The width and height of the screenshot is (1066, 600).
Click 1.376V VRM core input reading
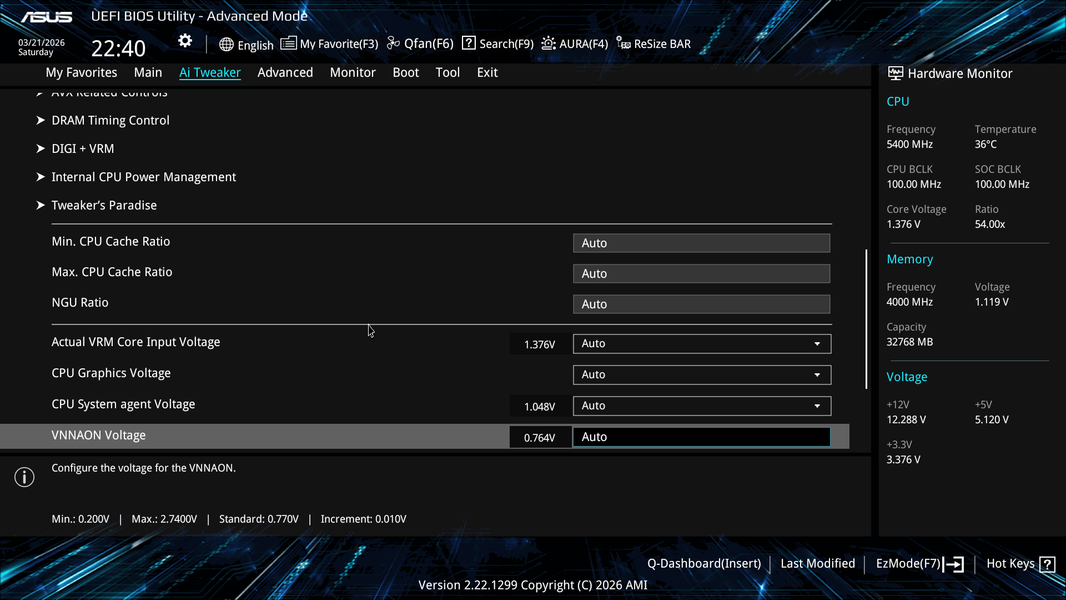(540, 345)
